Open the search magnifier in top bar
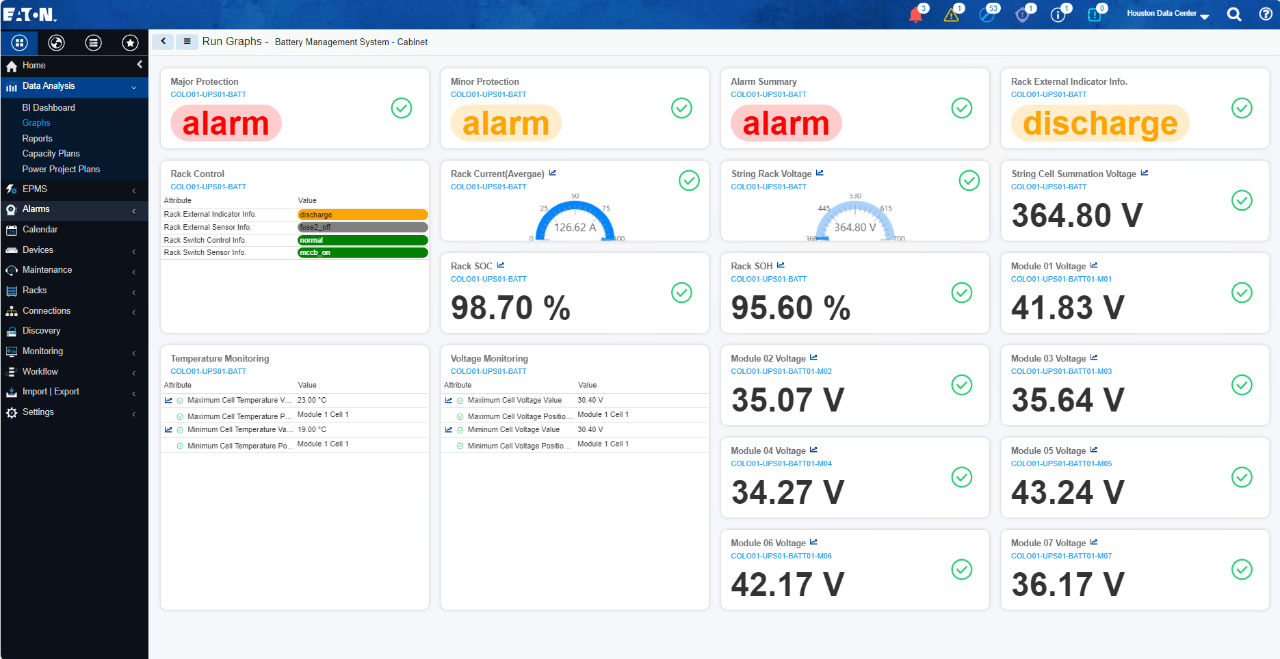 [1234, 14]
